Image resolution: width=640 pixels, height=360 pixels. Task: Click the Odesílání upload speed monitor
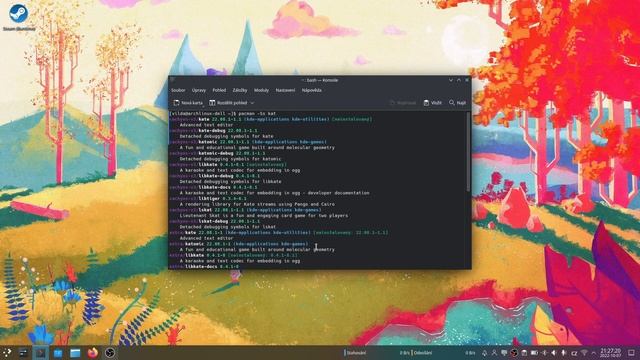coord(443,353)
